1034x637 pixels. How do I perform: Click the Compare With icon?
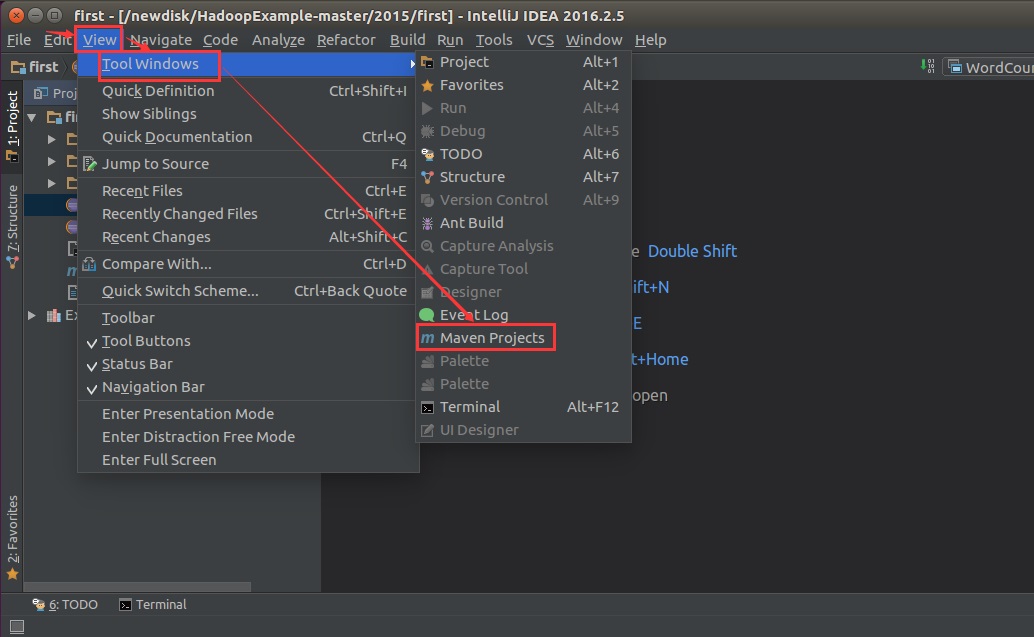90,264
